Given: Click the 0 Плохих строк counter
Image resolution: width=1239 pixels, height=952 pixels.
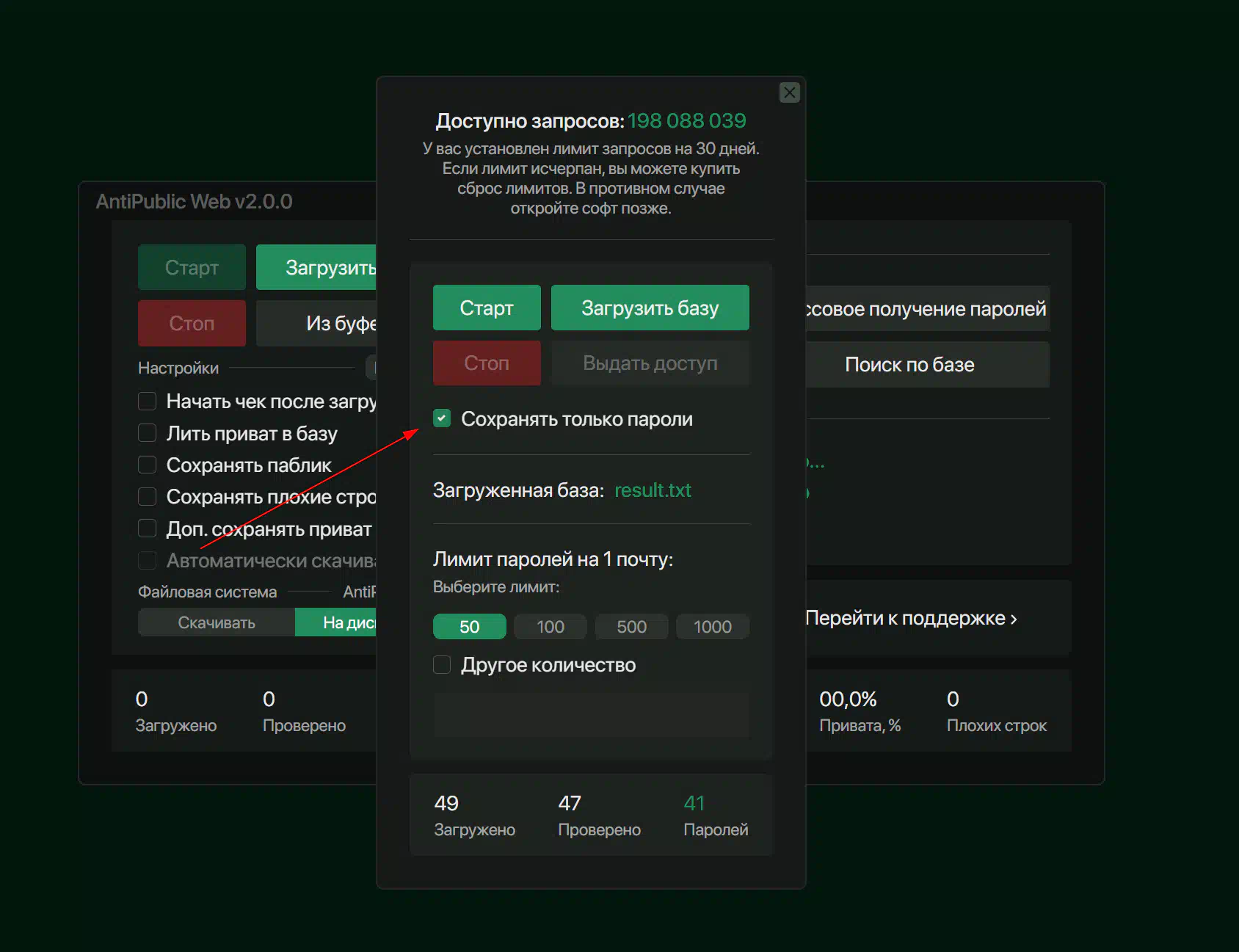Looking at the screenshot, I should coord(996,711).
